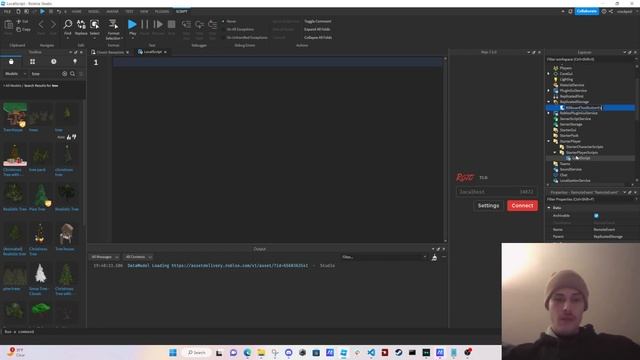The image size is (640, 360).
Task: Click the Filter Properties search field
Action: point(590,199)
